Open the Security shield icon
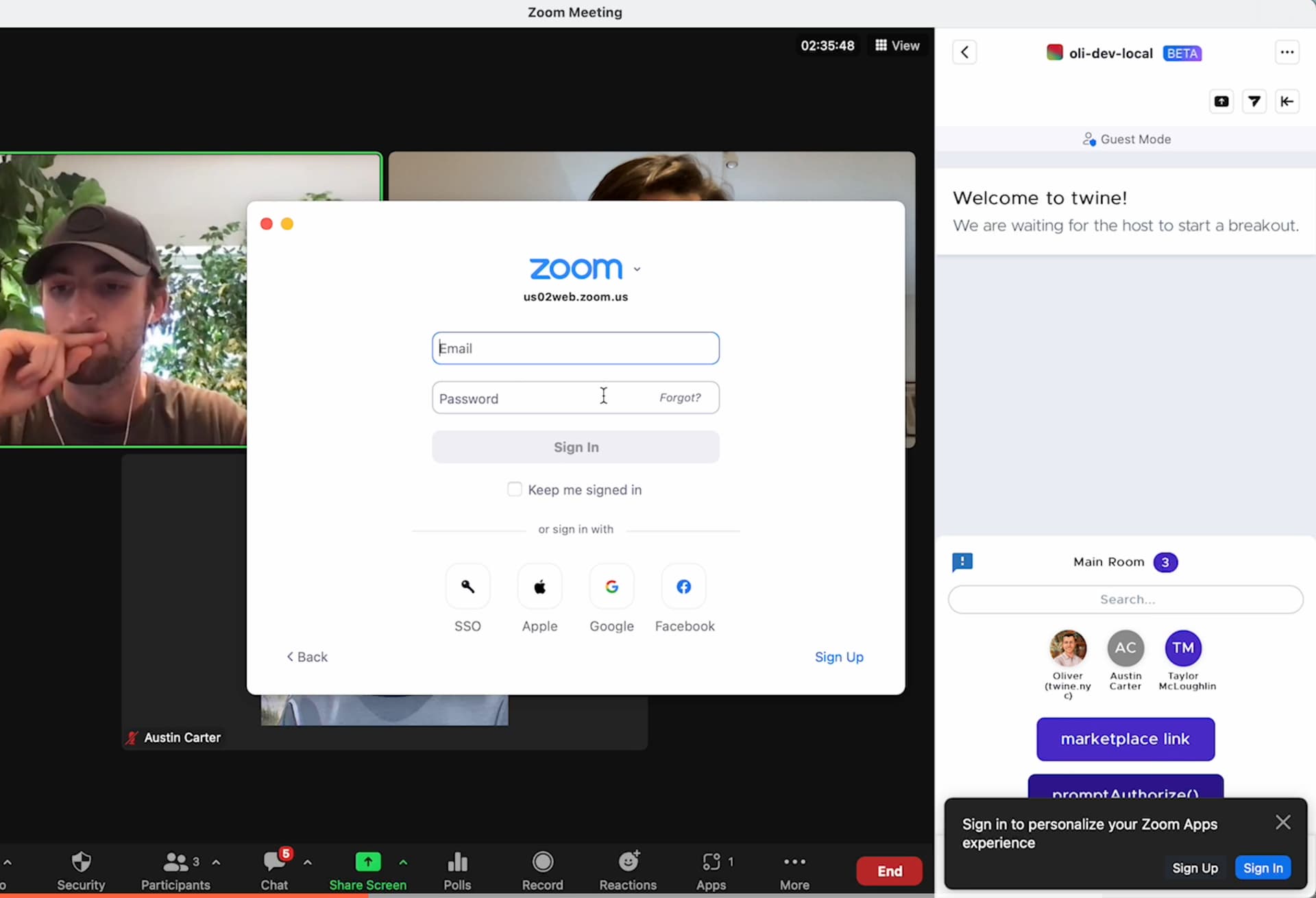 coord(81,862)
